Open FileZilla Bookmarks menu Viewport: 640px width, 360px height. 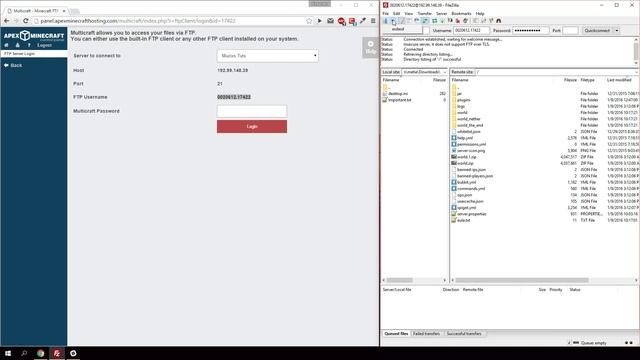pyautogui.click(x=461, y=13)
